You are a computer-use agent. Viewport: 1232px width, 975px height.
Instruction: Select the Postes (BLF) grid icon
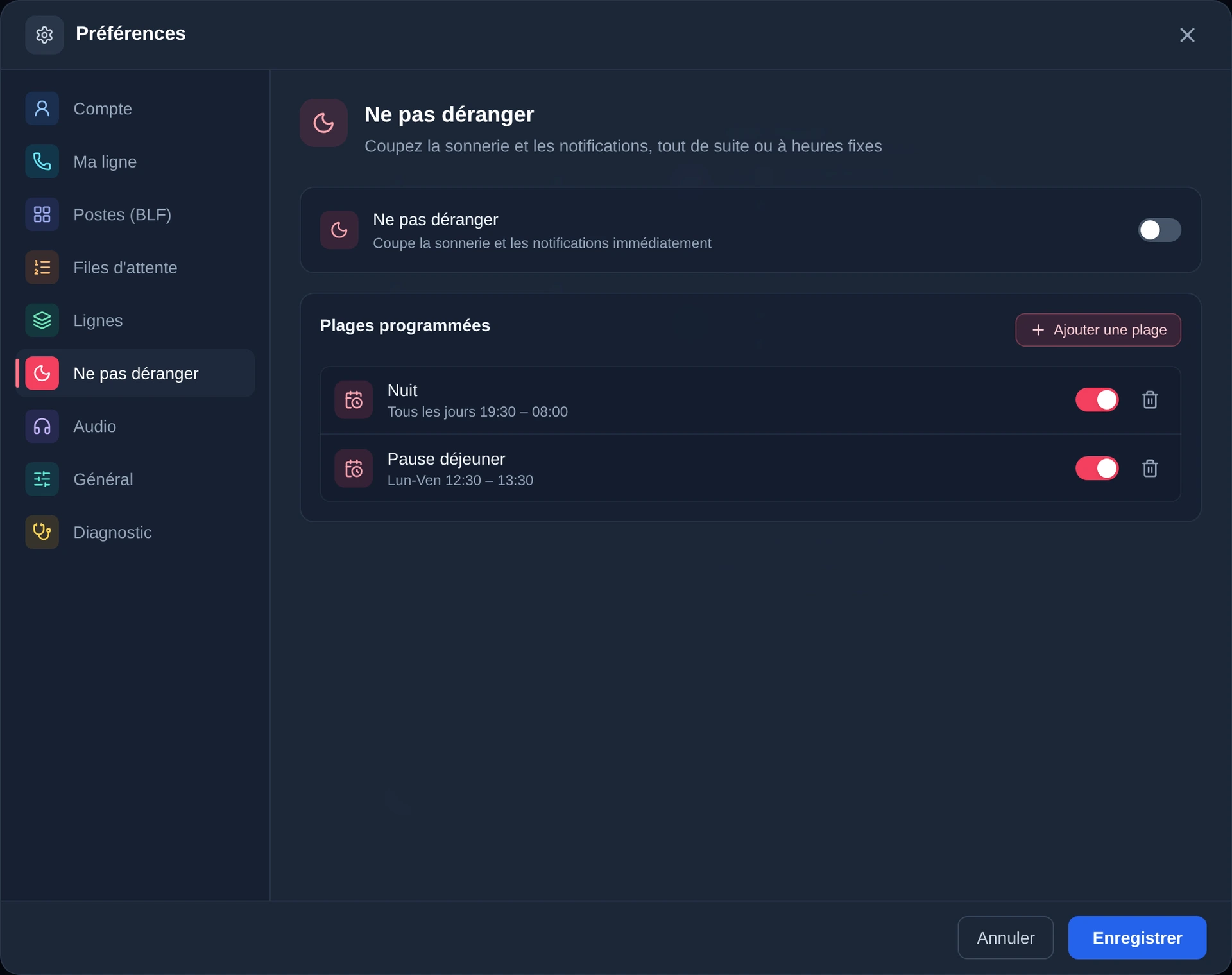42,214
